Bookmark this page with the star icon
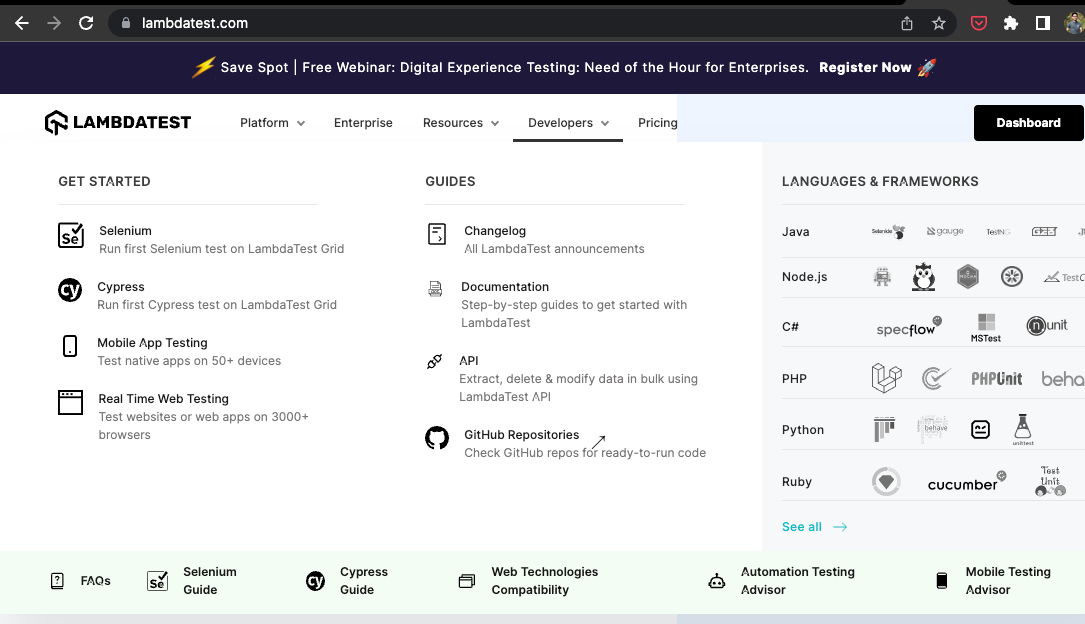1085x624 pixels. (939, 23)
